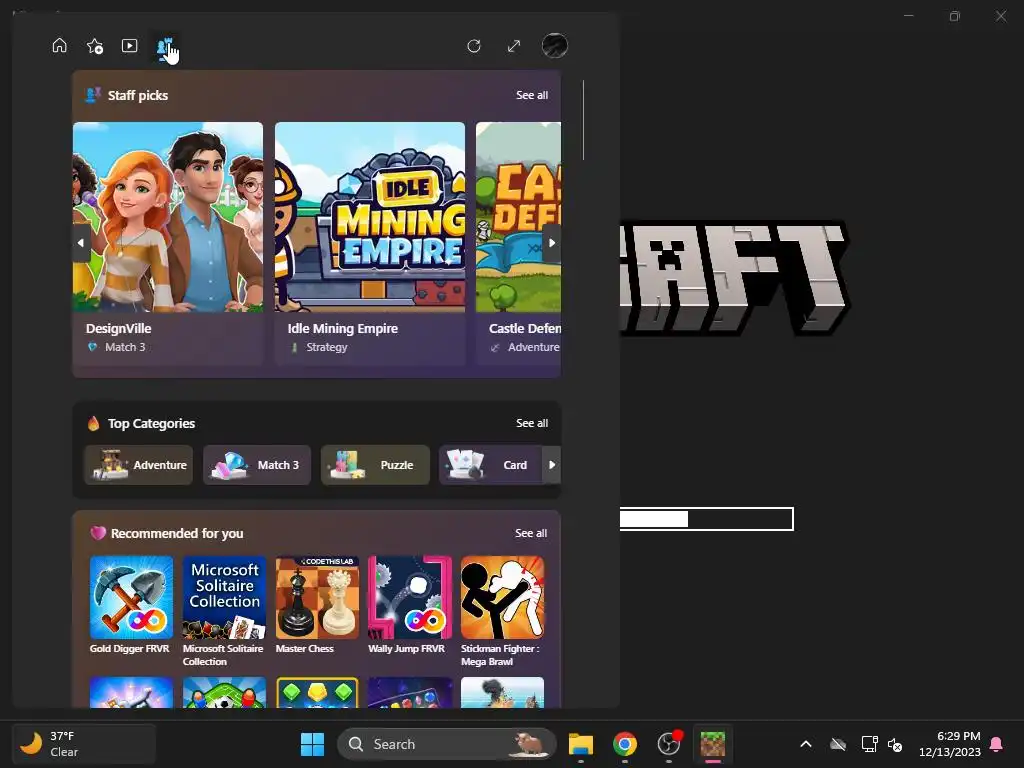Show next Staff picks with right arrow
The width and height of the screenshot is (1024, 768).
click(x=552, y=243)
